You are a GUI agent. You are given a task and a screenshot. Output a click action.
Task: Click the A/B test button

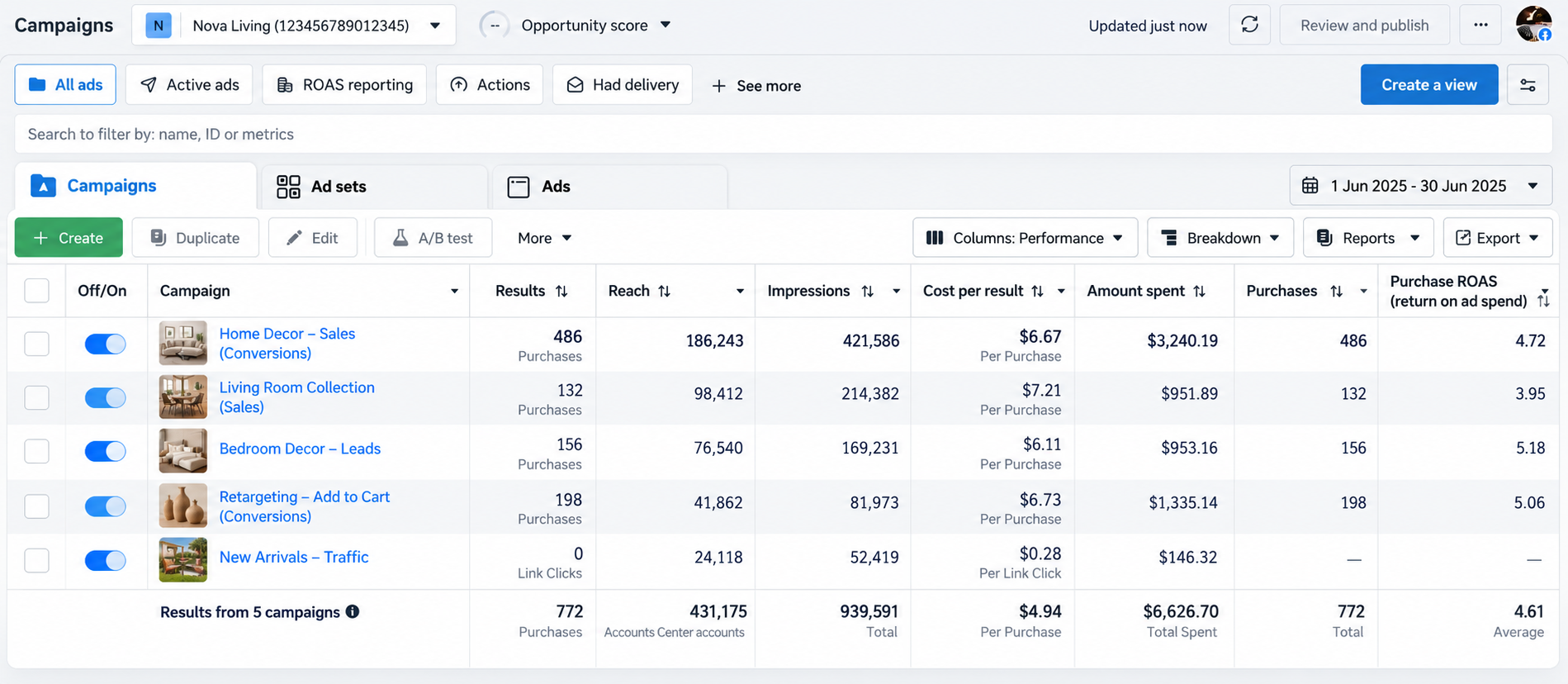[x=433, y=238]
